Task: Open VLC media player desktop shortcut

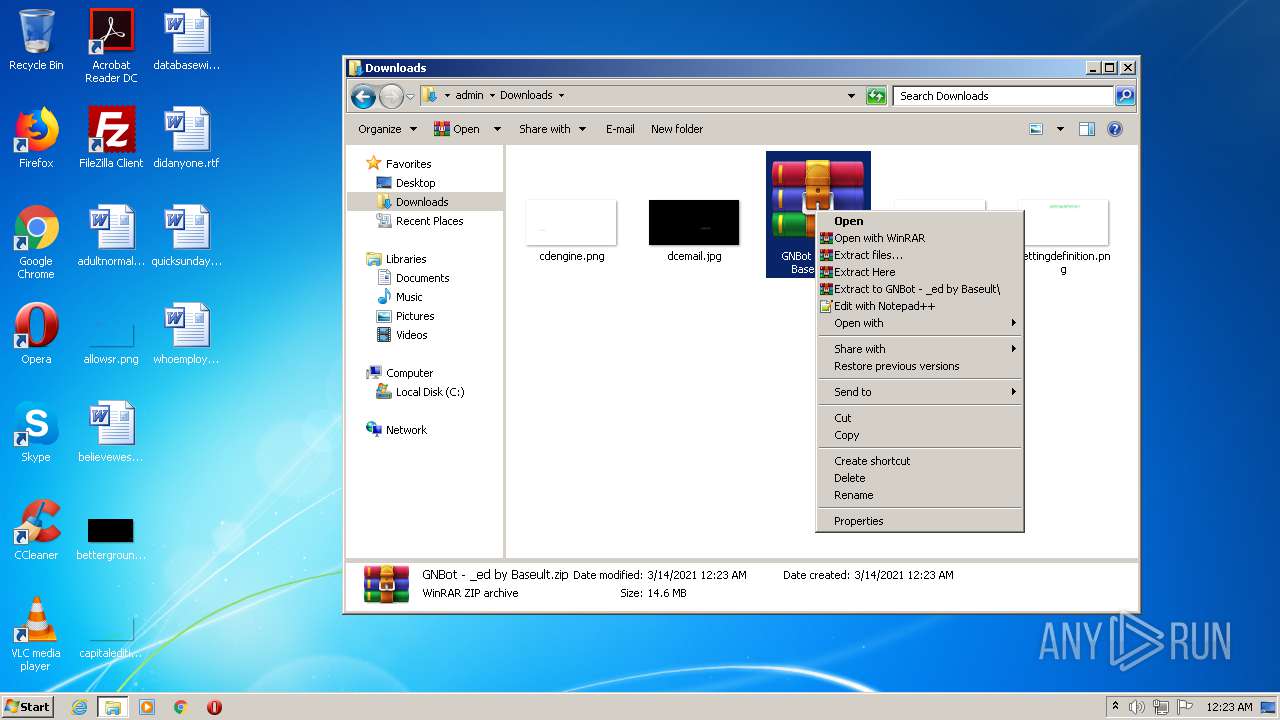Action: point(36,634)
